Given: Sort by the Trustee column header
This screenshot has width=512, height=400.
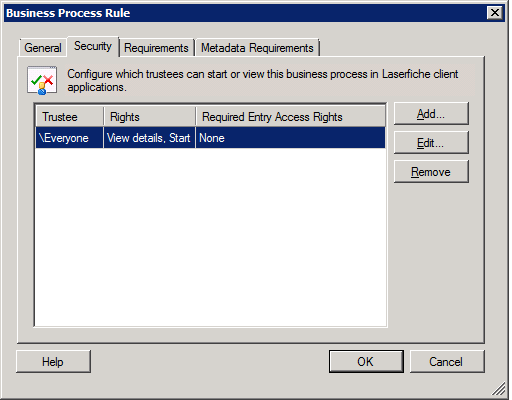Looking at the screenshot, I should click(x=70, y=117).
